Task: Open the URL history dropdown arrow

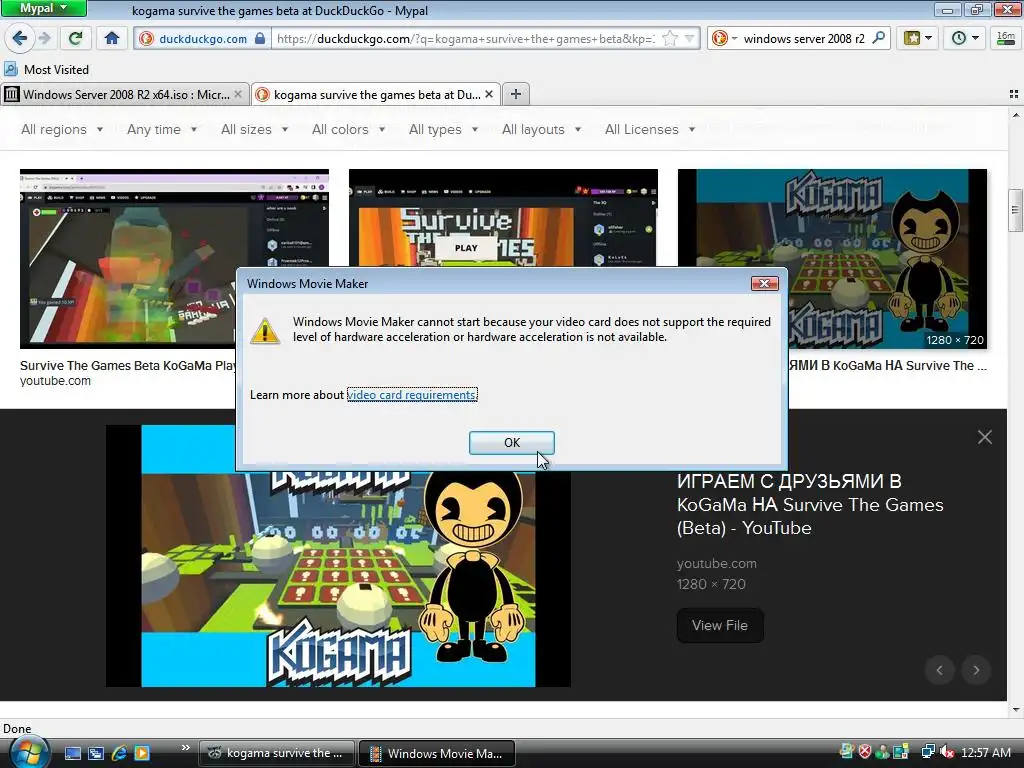Action: (x=689, y=39)
